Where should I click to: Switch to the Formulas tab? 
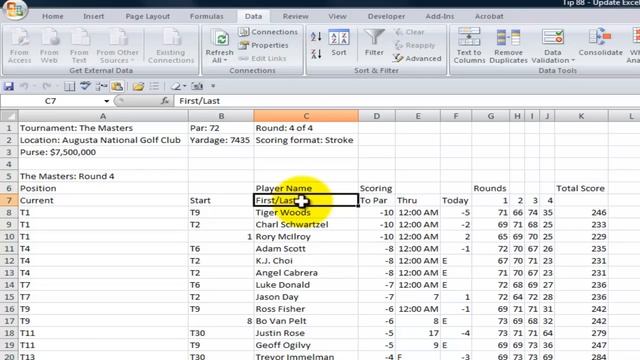pyautogui.click(x=207, y=16)
